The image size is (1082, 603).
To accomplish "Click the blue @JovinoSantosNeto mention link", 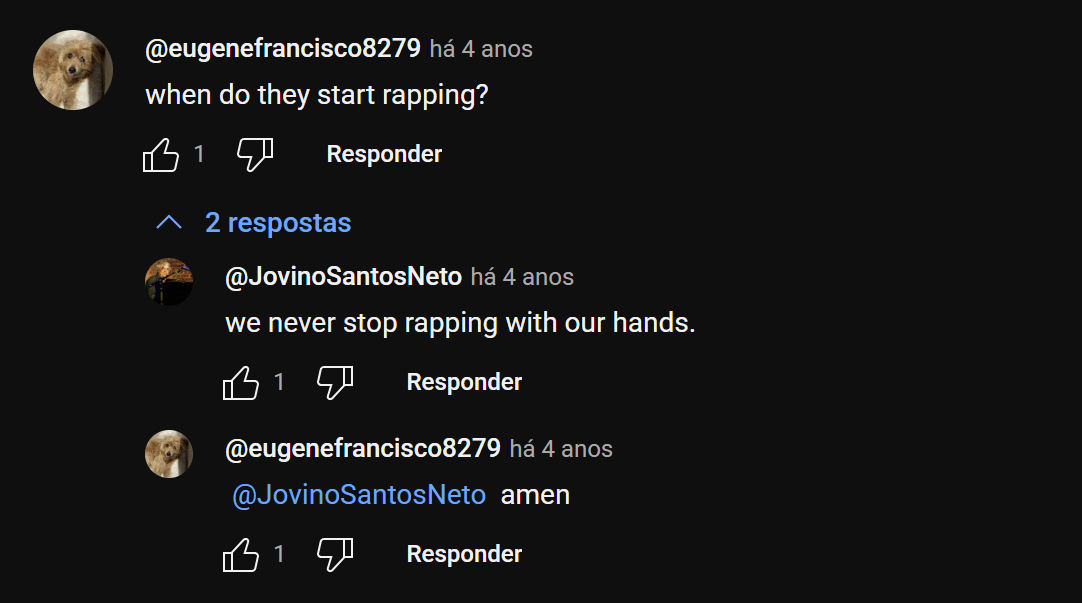I will pos(359,495).
